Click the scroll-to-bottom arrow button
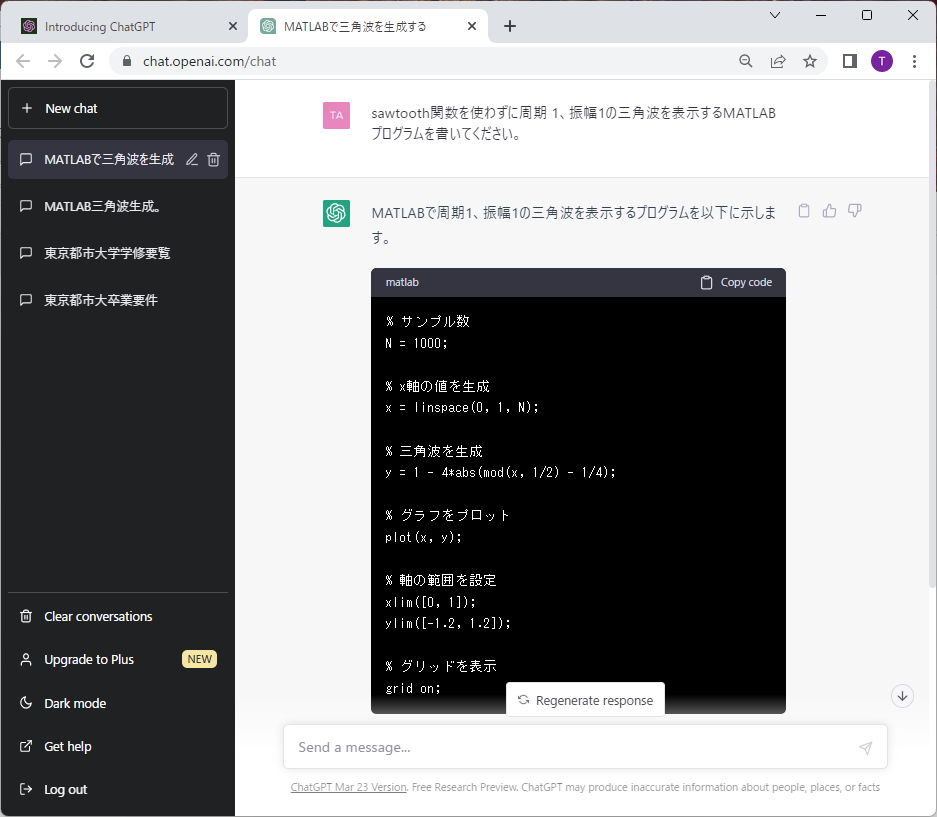This screenshot has width=937, height=817. tap(902, 696)
